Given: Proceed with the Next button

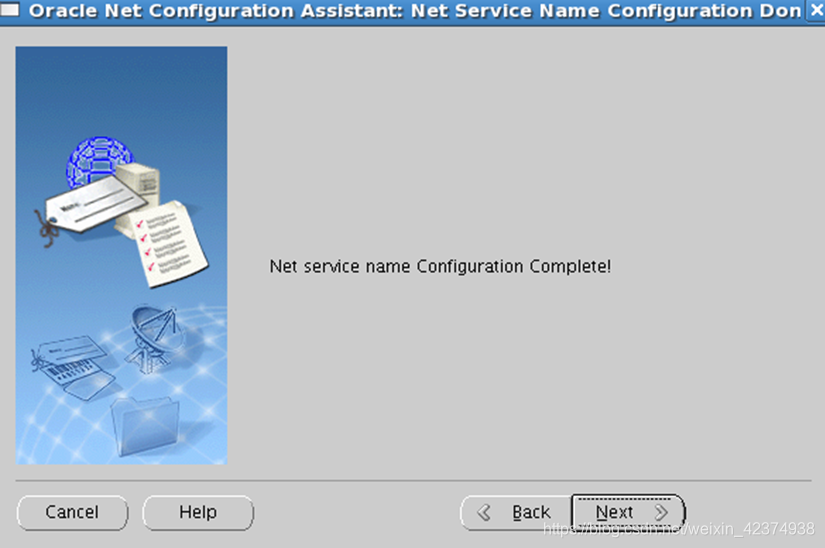Looking at the screenshot, I should pyautogui.click(x=628, y=512).
